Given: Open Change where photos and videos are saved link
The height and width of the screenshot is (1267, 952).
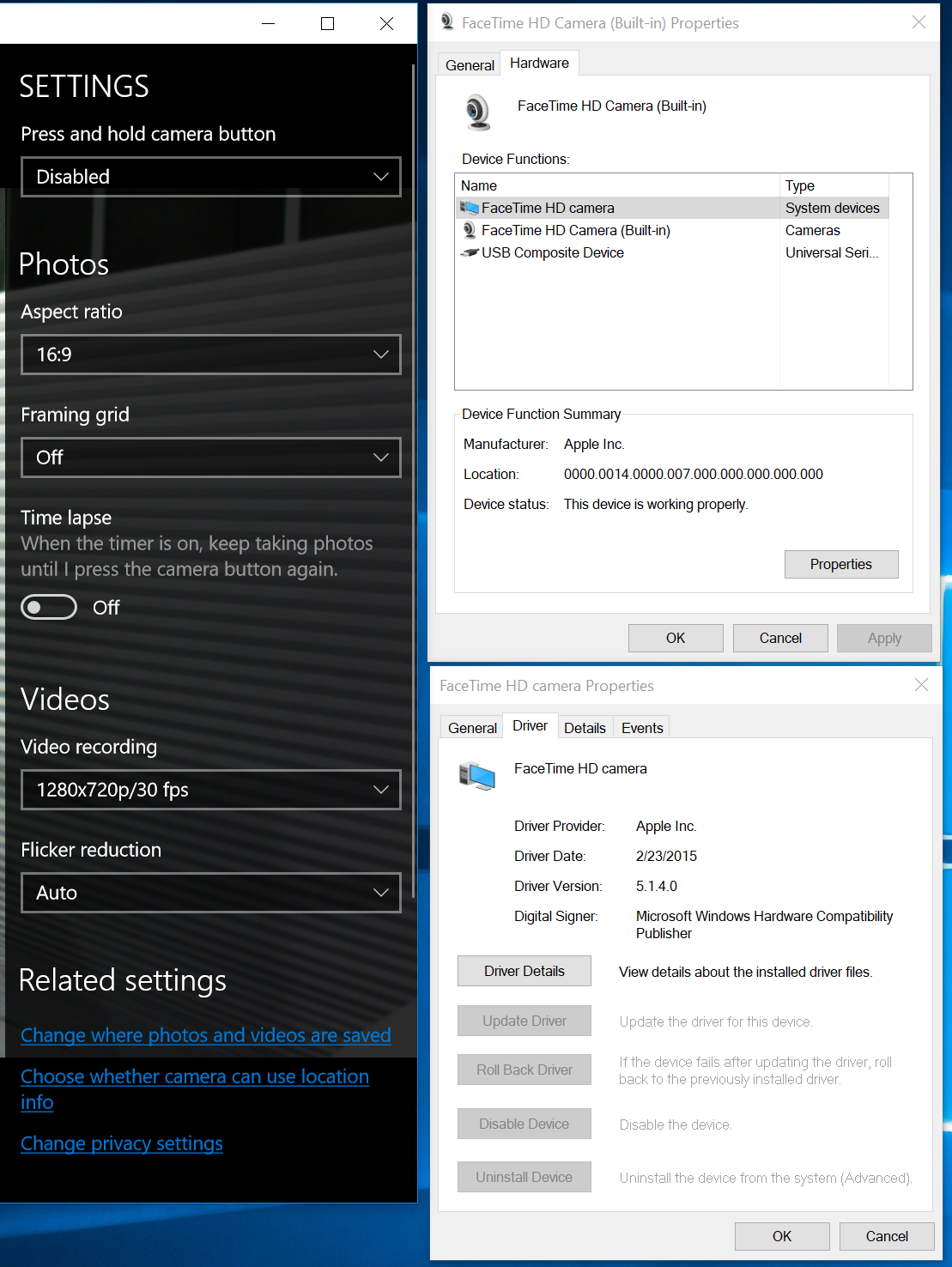Looking at the screenshot, I should point(206,1035).
